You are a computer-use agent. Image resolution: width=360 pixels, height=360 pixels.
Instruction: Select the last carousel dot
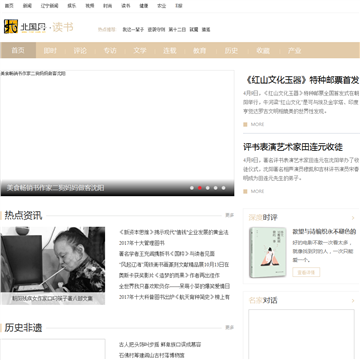(223, 188)
